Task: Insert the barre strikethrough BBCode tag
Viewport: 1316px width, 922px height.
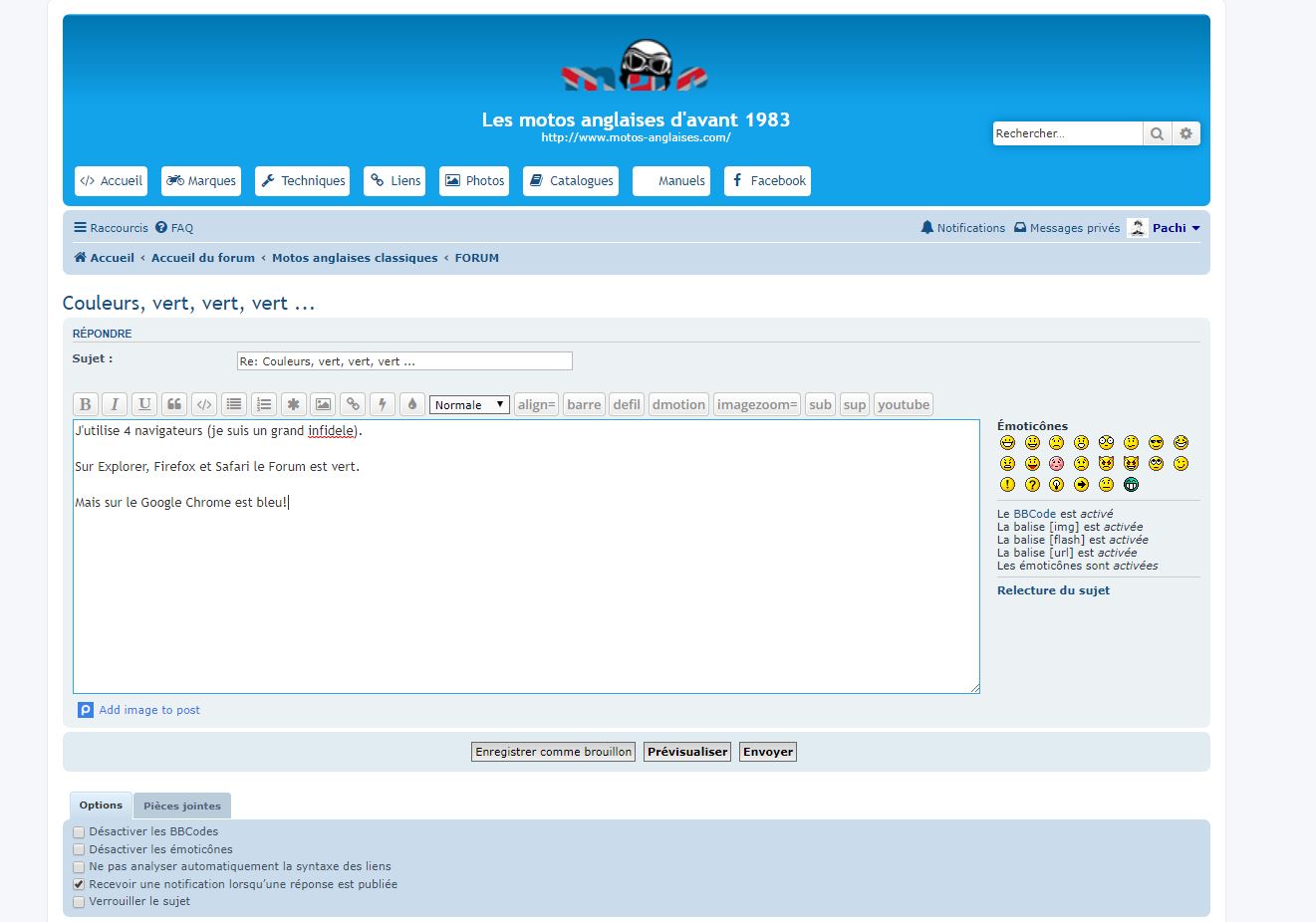Action: (584, 404)
